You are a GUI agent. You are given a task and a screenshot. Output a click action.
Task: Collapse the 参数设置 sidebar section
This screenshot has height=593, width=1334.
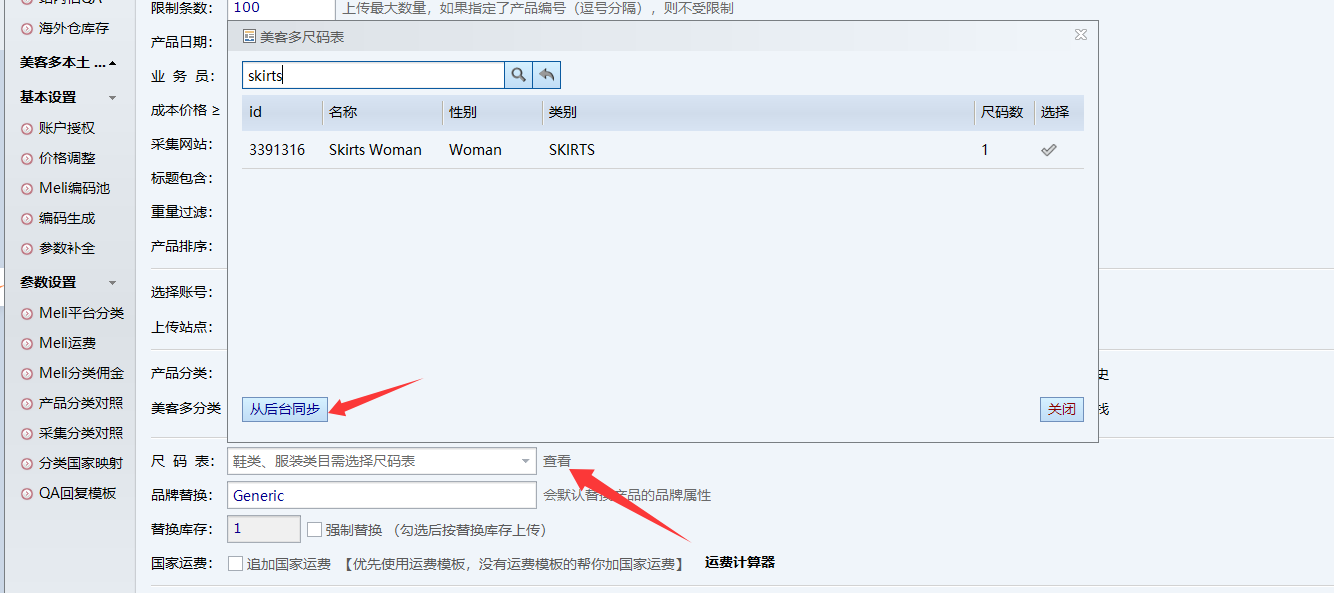tap(112, 283)
